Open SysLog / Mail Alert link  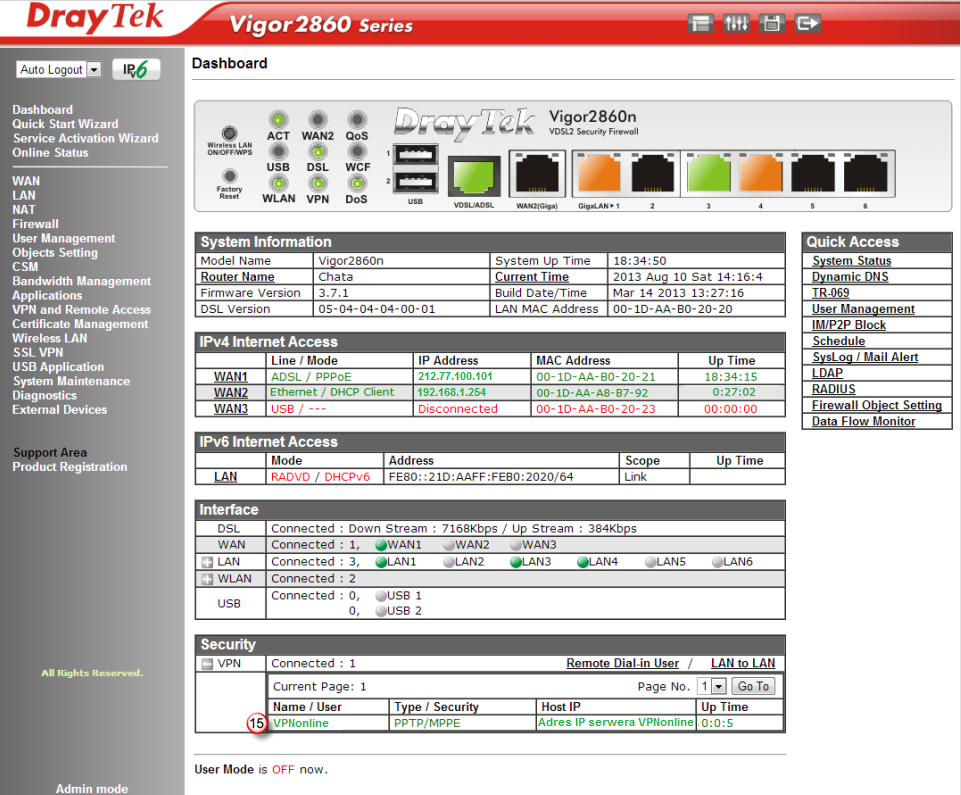[865, 357]
